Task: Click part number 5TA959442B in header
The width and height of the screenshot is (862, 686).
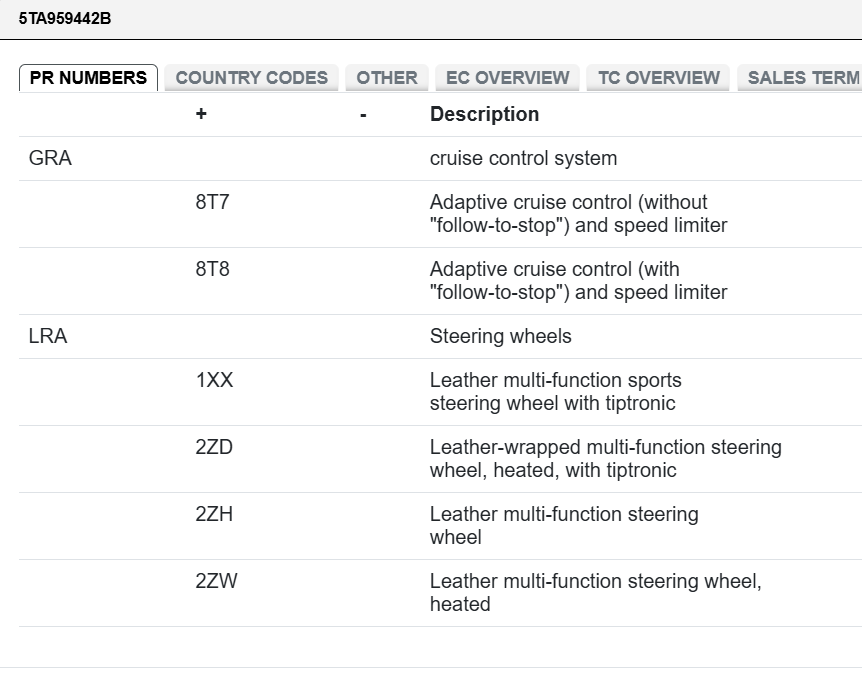Action: pos(65,19)
